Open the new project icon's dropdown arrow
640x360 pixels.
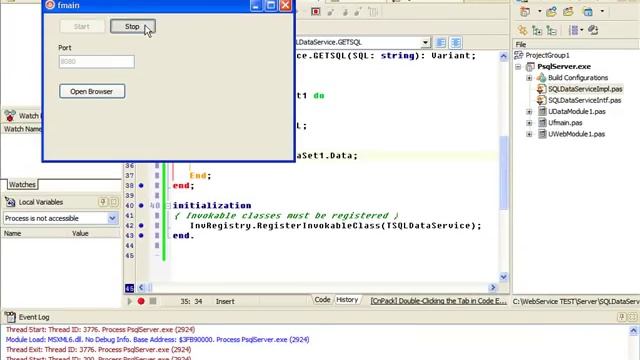click(540, 12)
